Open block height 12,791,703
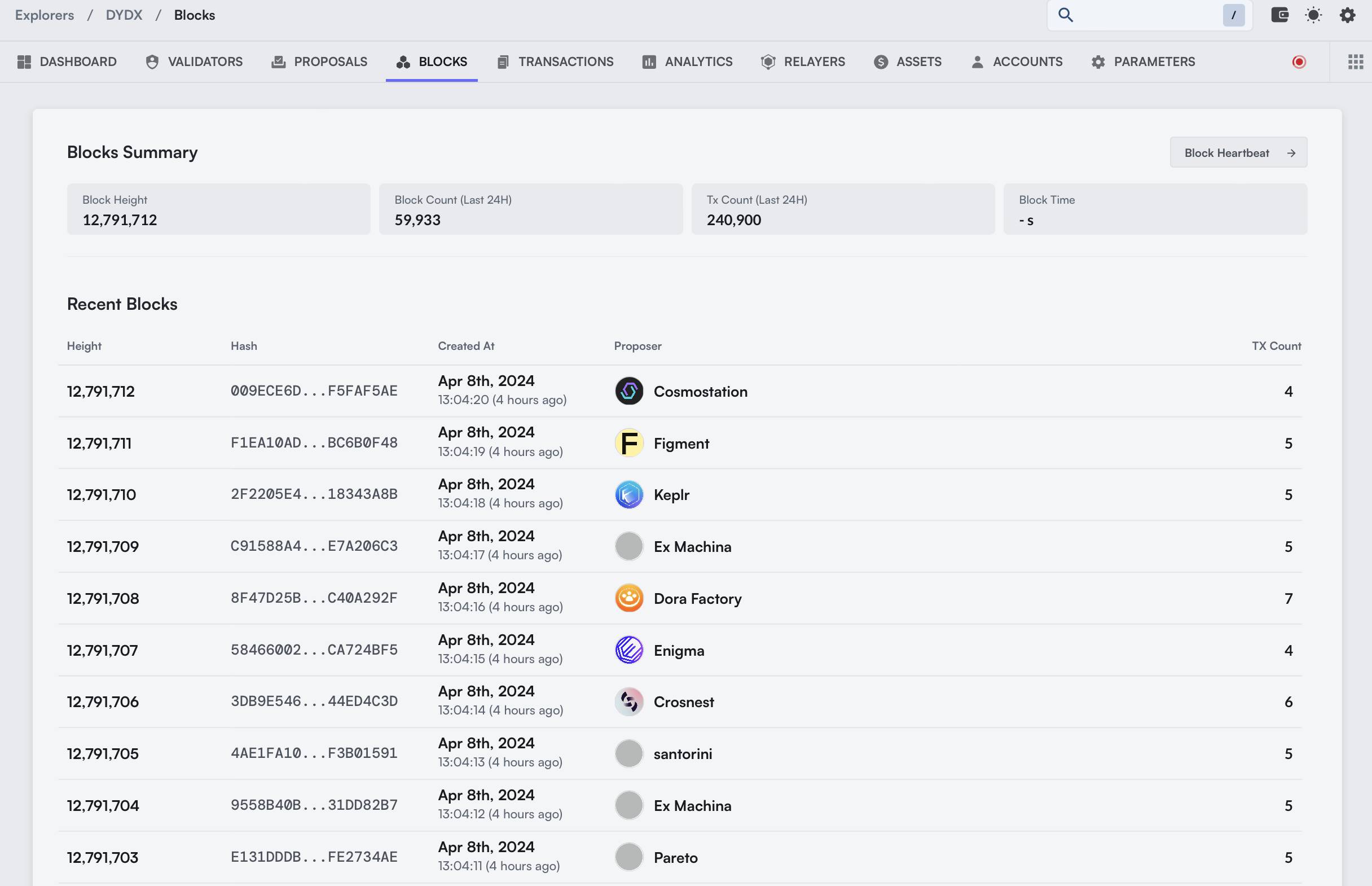The height and width of the screenshot is (886, 1372). pos(102,857)
